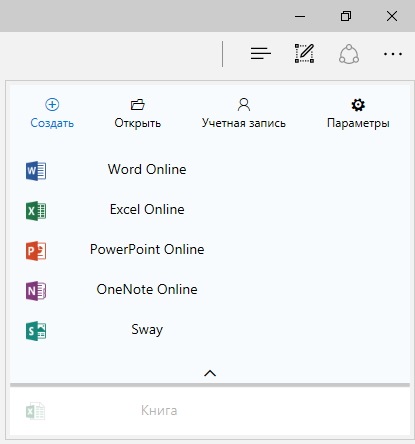Open the Edge Hub lines icon

point(261,53)
